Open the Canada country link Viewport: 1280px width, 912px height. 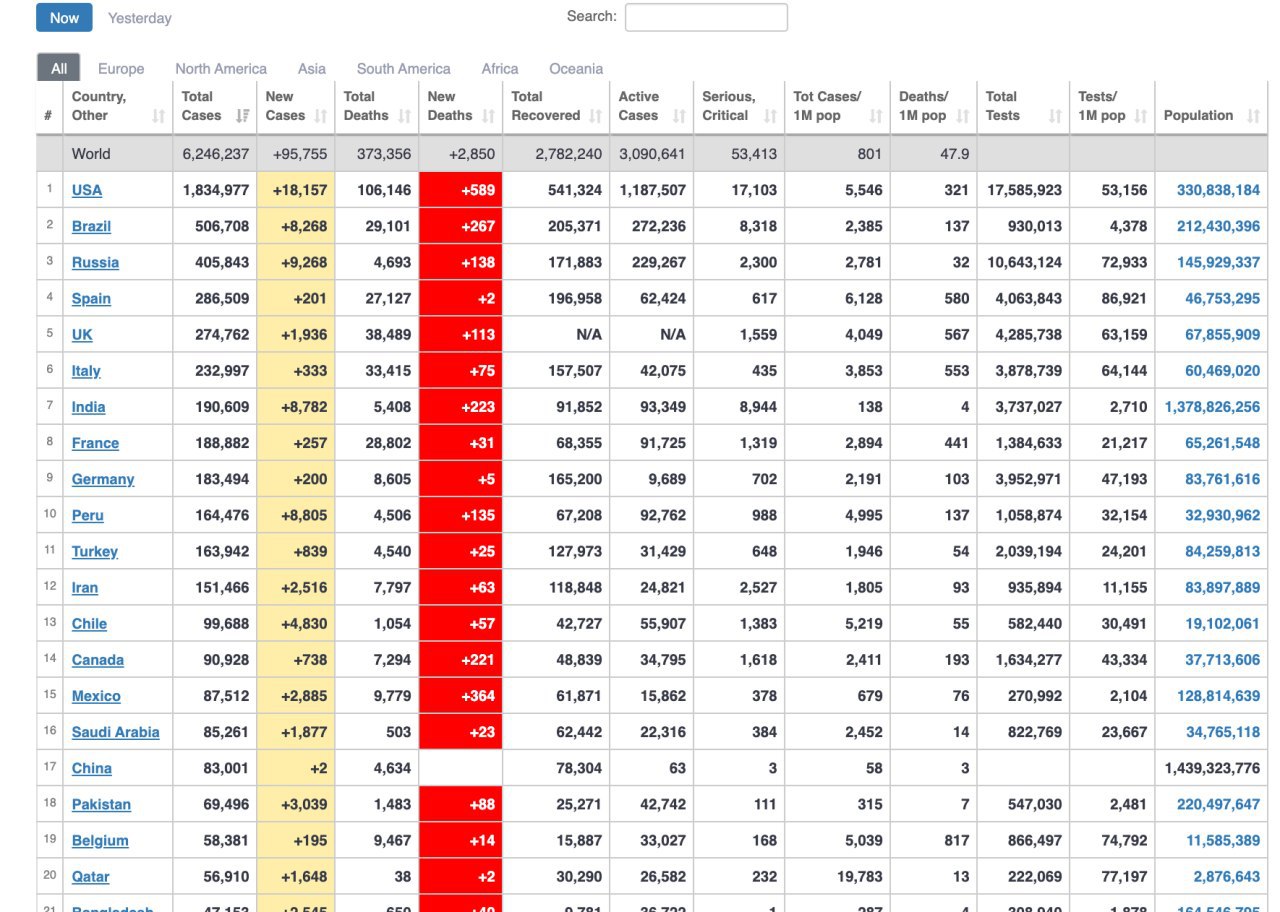[98, 660]
